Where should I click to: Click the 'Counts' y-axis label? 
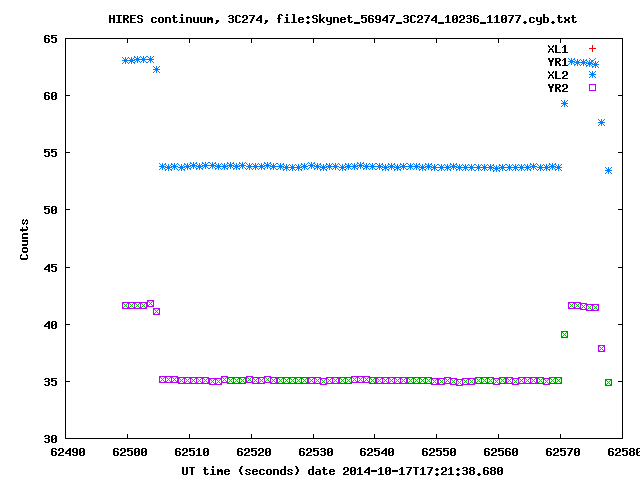pos(24,239)
